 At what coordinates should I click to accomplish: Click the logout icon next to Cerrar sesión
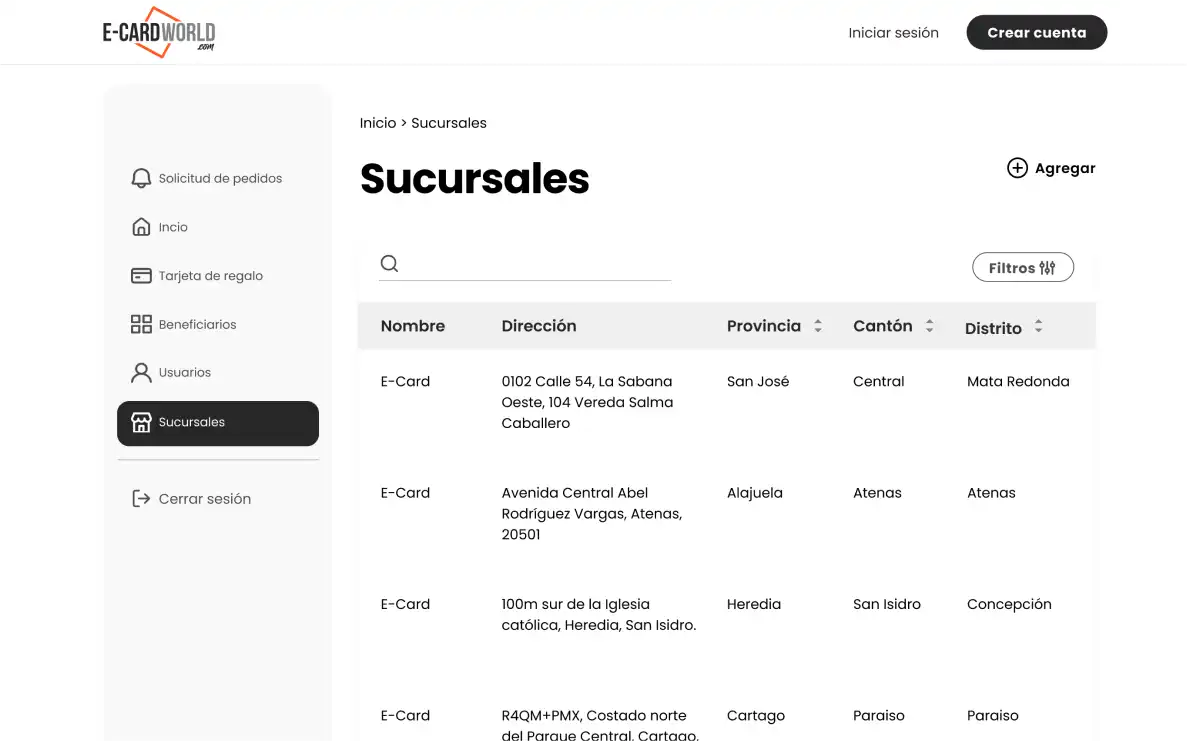141,498
